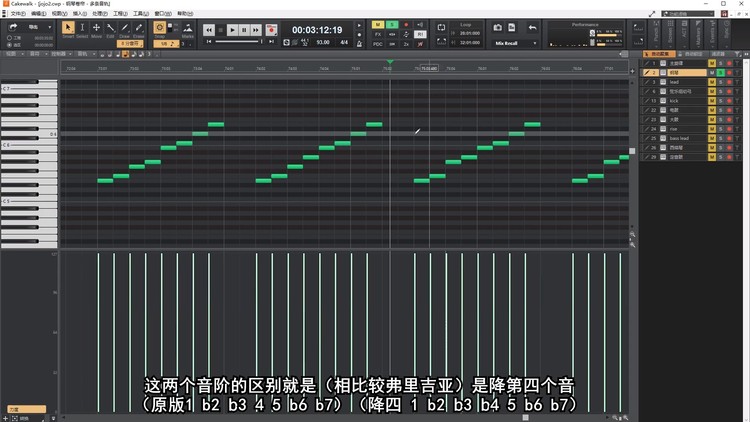
Task: Toggle global FX bypass button
Action: click(378, 34)
